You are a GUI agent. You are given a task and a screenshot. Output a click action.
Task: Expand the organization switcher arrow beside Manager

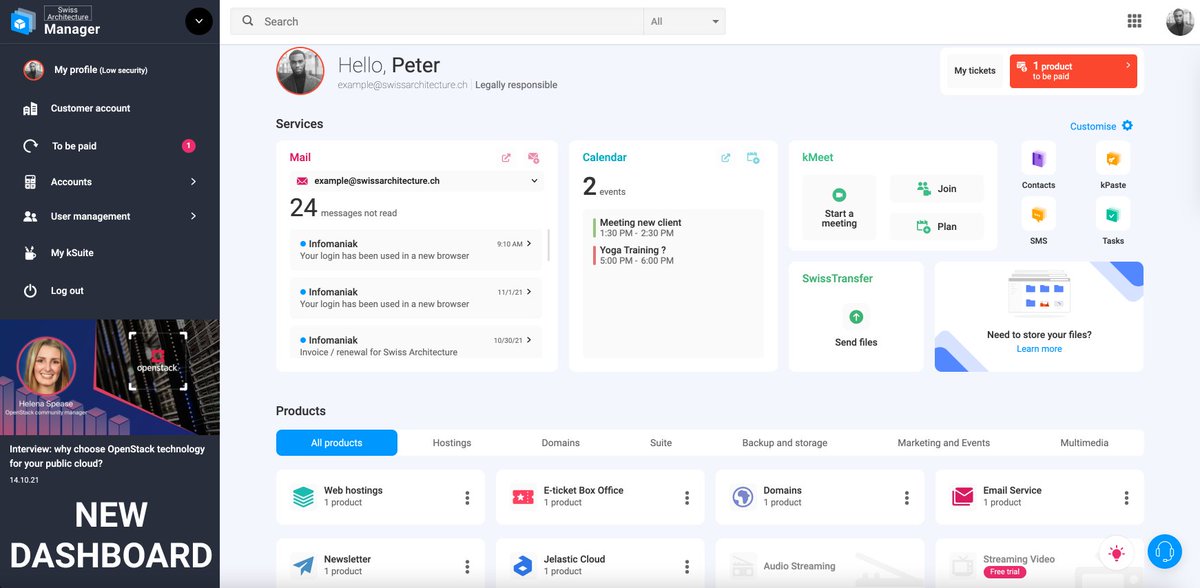pyautogui.click(x=199, y=21)
